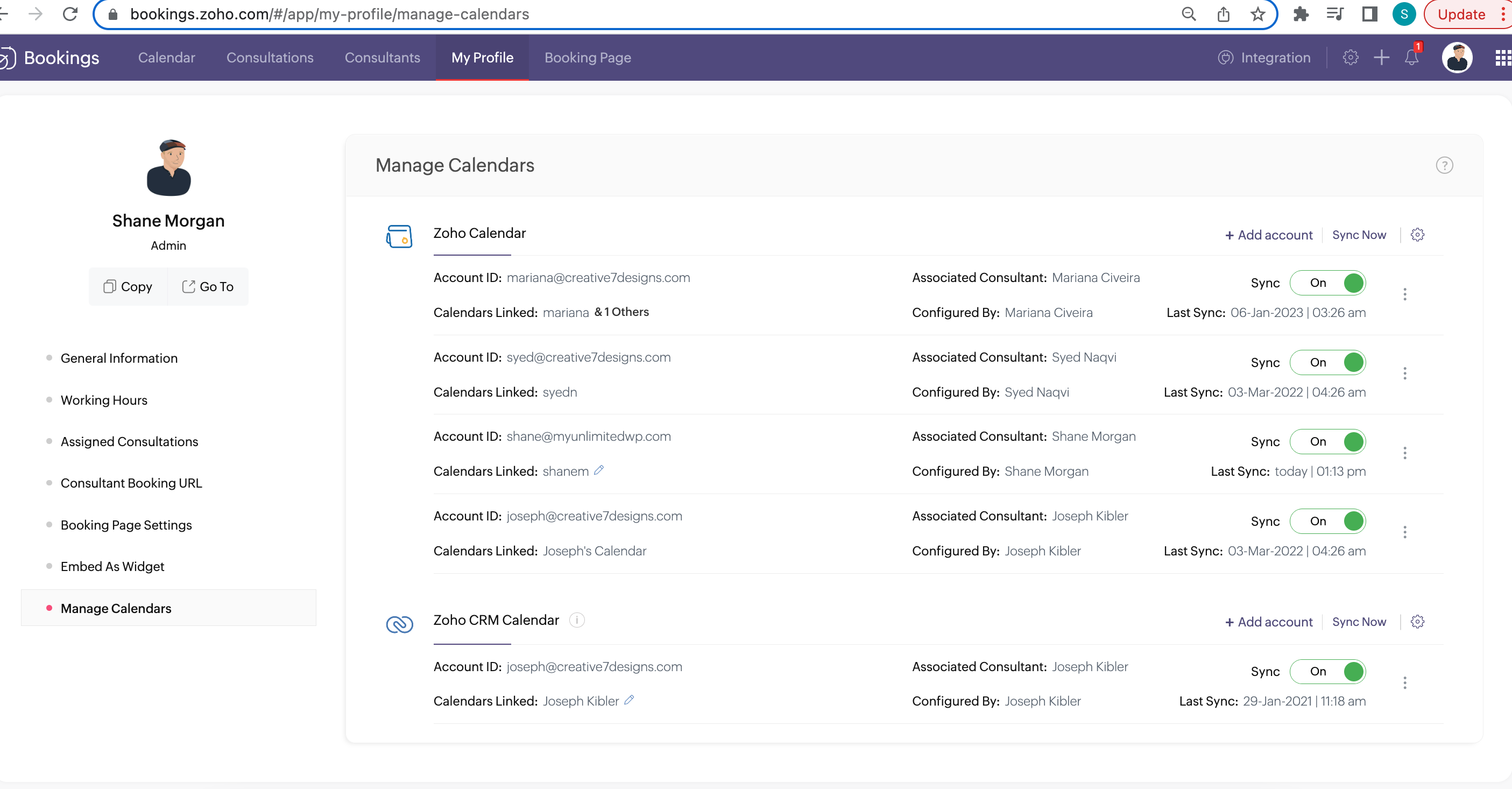Open Zoho CRM Calendar settings gear
The height and width of the screenshot is (789, 1512).
click(x=1417, y=622)
